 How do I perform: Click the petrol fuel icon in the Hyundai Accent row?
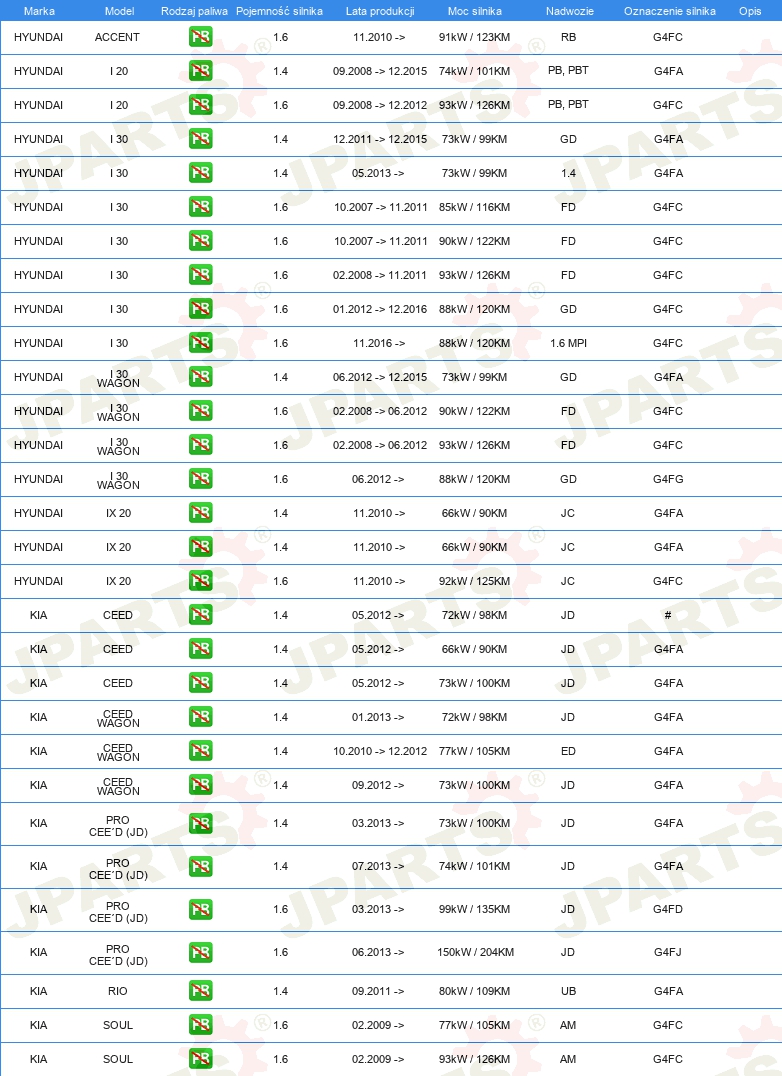[x=200, y=36]
